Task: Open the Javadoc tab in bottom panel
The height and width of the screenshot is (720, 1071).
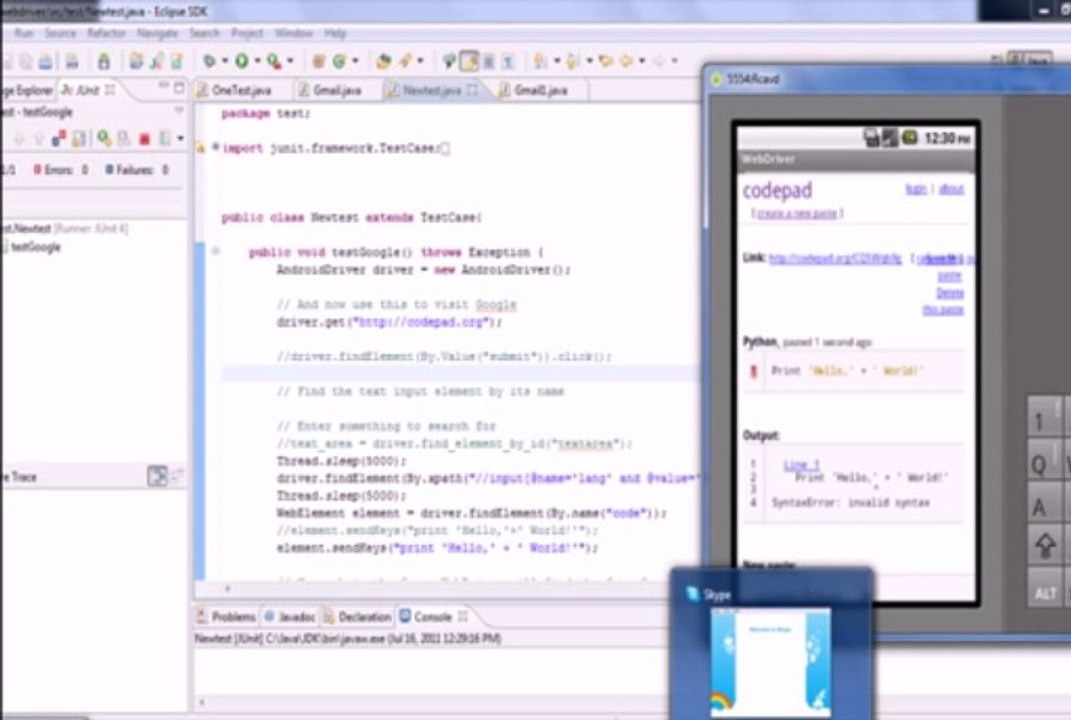Action: tap(291, 617)
